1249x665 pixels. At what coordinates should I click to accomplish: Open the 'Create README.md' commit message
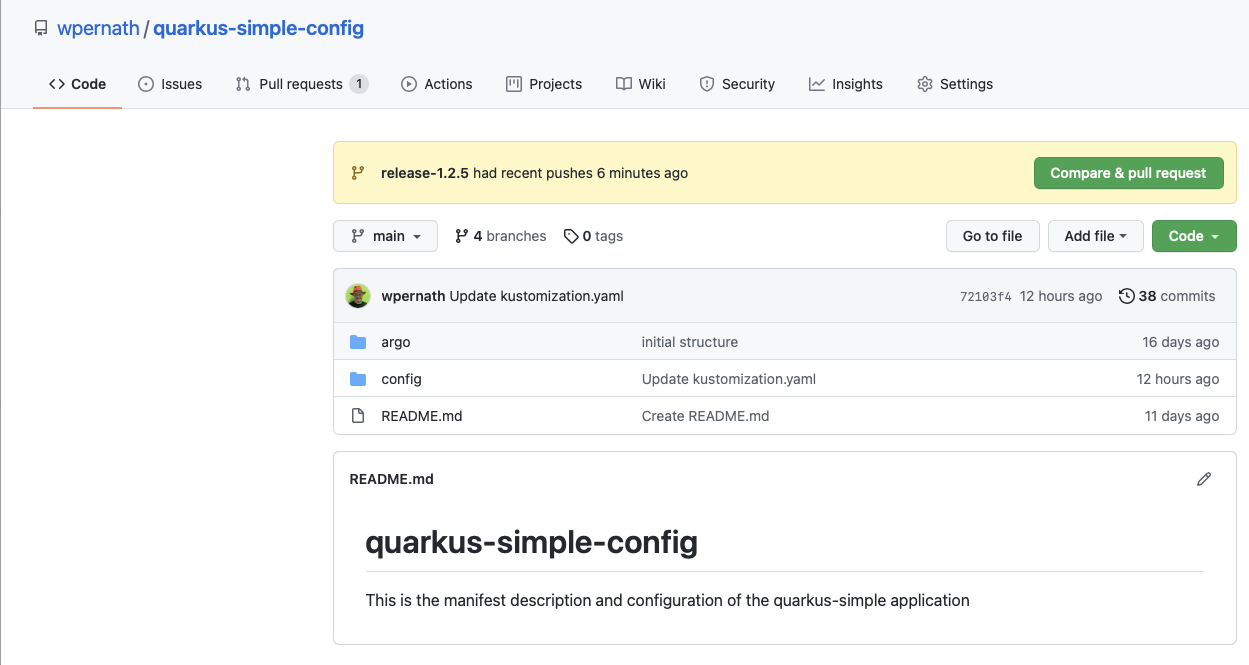click(x=706, y=416)
